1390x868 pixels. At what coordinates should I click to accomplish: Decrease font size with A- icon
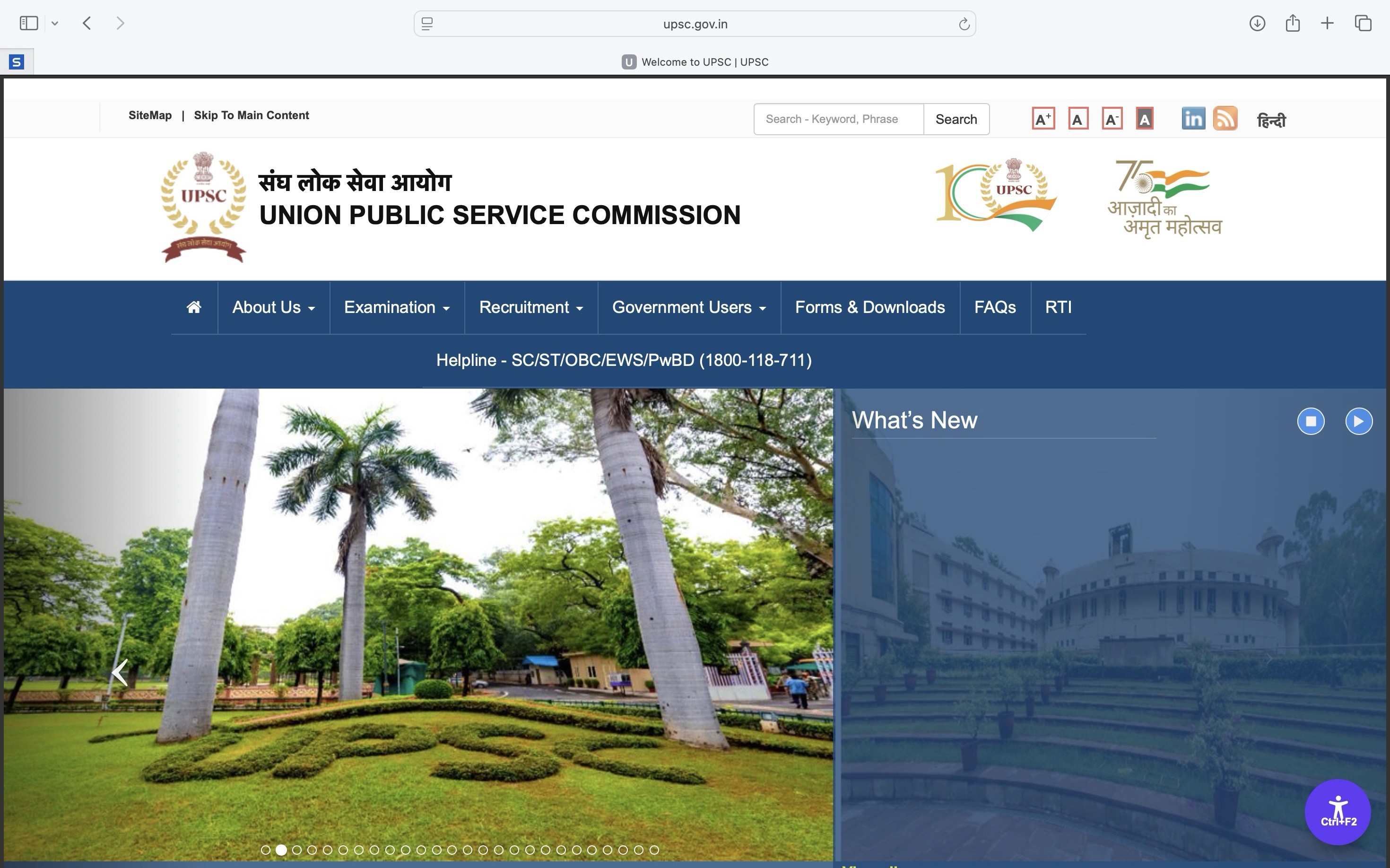pos(1112,119)
